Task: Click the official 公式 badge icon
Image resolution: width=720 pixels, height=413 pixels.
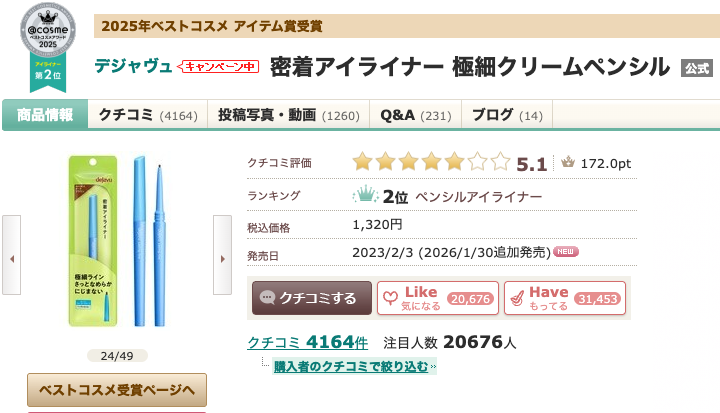Action: tap(696, 68)
